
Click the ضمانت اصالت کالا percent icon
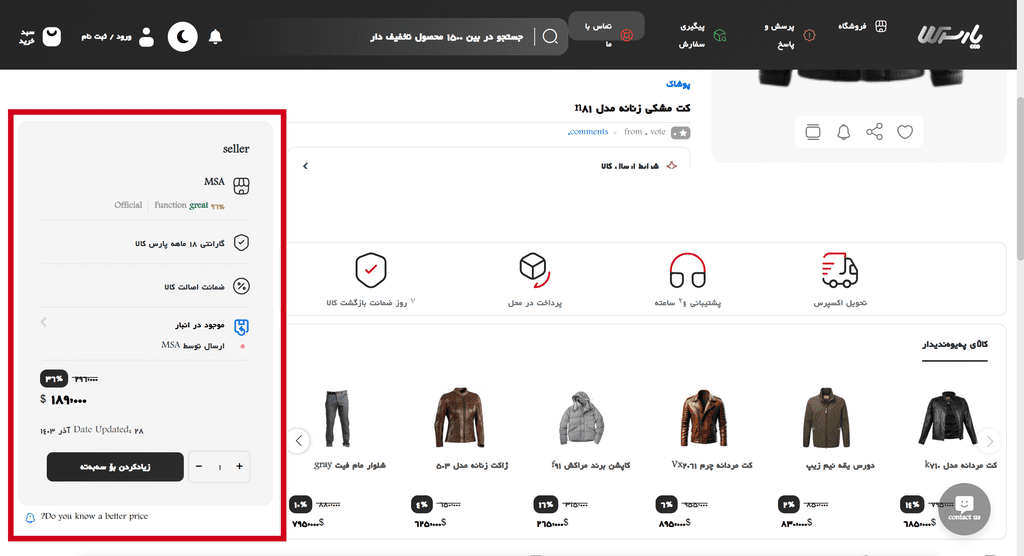point(242,286)
